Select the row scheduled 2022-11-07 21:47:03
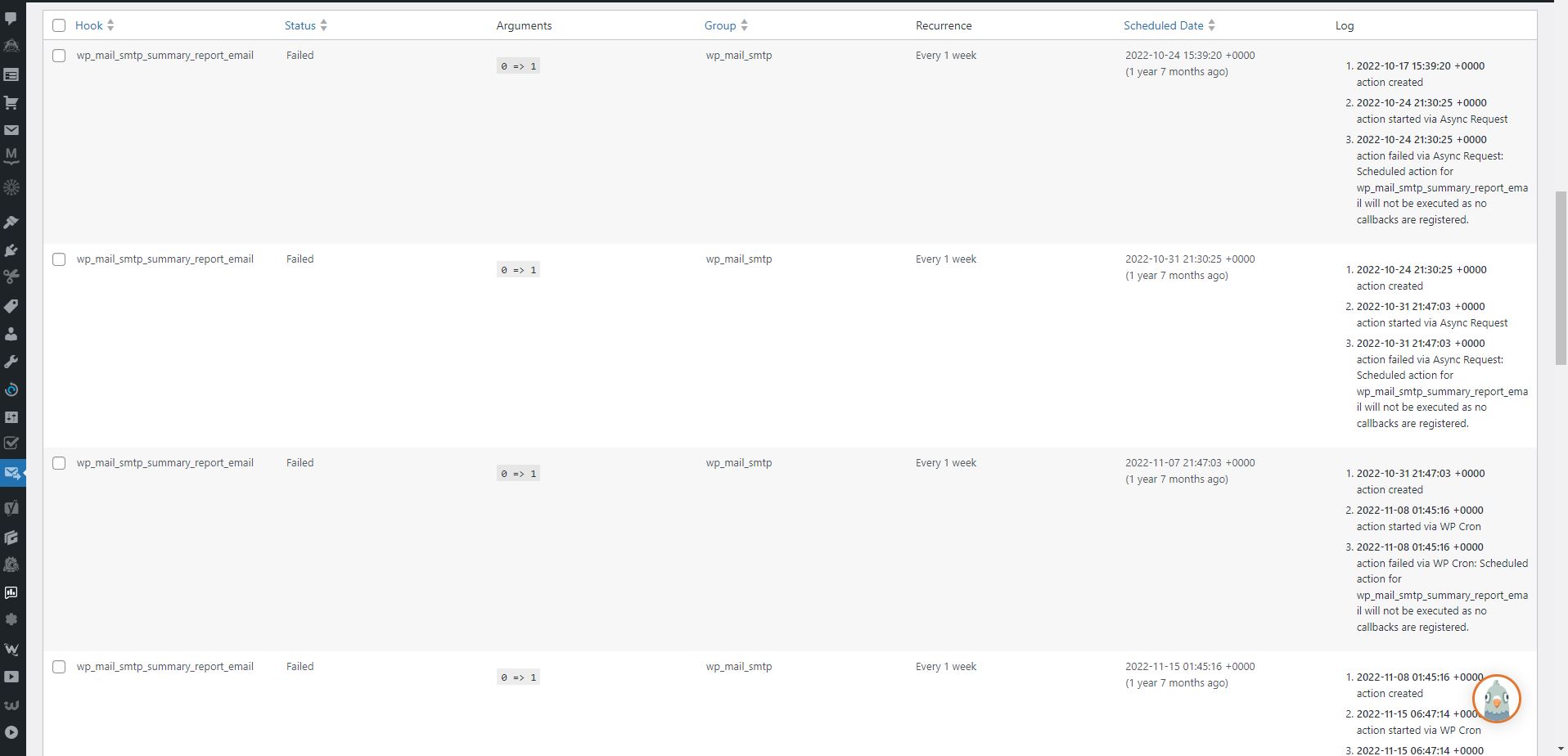 pos(59,463)
